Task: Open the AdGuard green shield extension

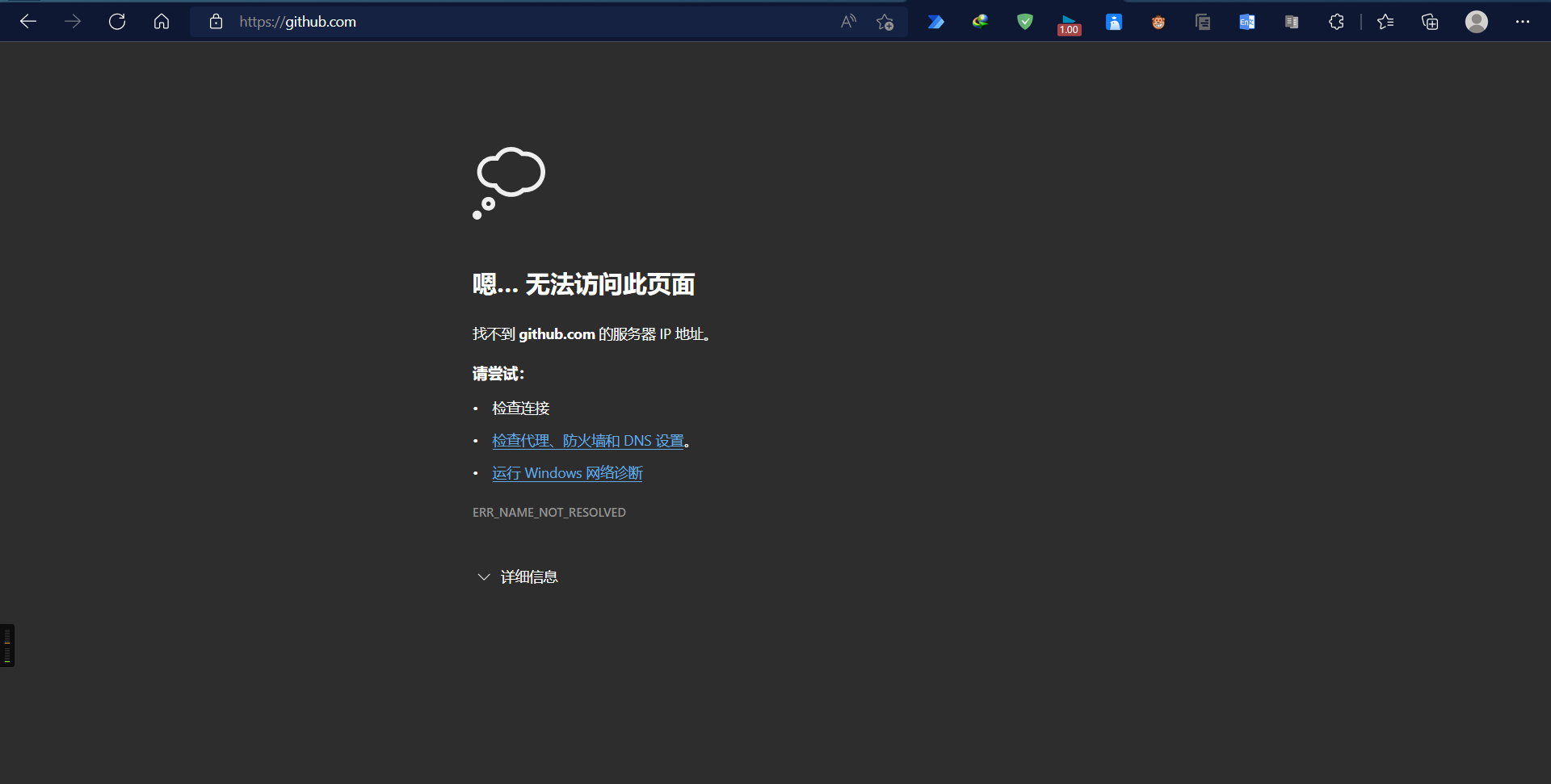Action: pos(1024,22)
